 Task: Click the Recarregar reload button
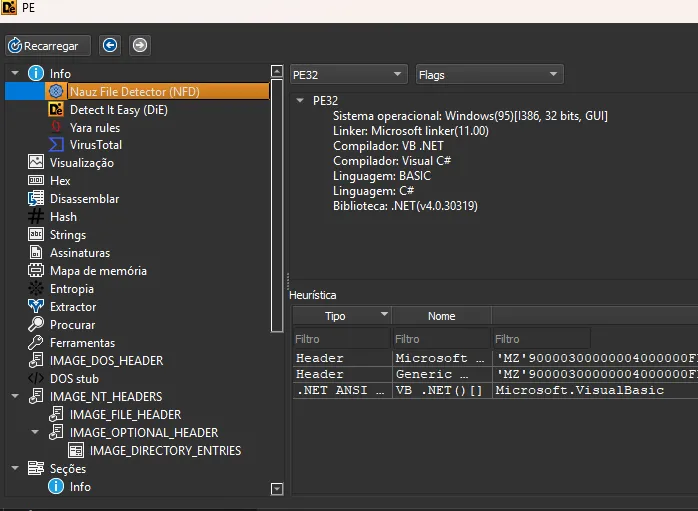[48, 45]
